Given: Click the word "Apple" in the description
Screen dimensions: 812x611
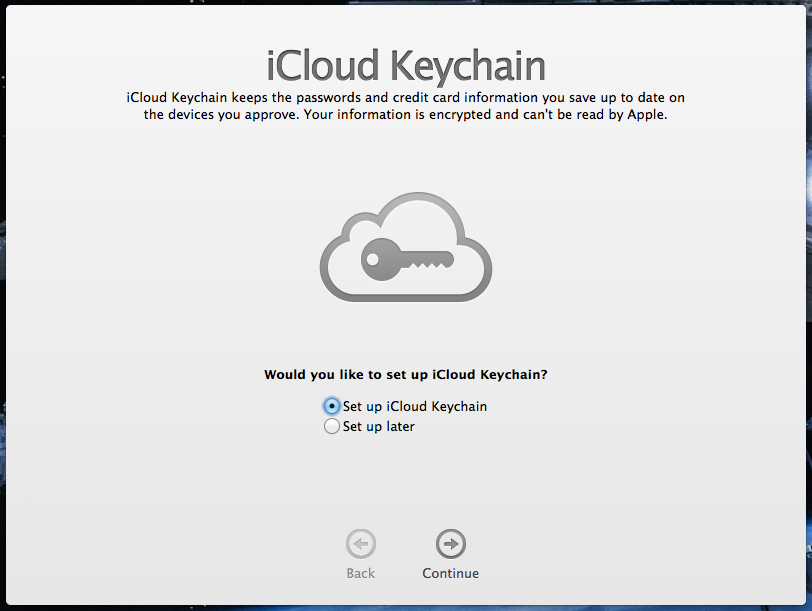Looking at the screenshot, I should pyautogui.click(x=646, y=115).
